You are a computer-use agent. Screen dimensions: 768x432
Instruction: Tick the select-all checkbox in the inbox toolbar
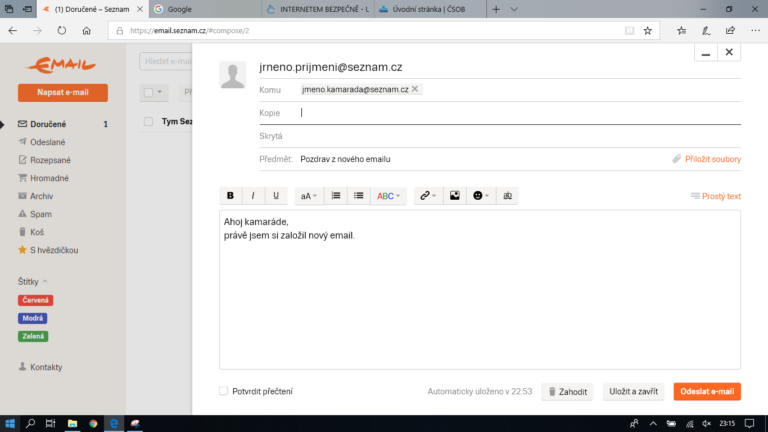(x=149, y=93)
